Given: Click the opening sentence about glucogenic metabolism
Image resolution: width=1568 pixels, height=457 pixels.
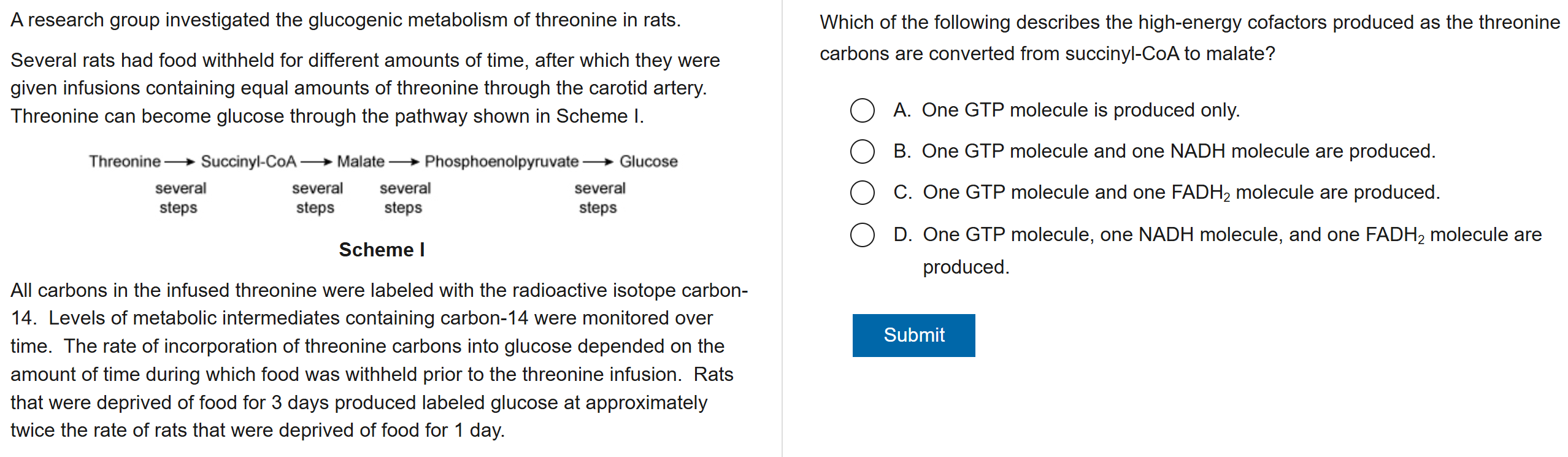Looking at the screenshot, I should point(345,20).
